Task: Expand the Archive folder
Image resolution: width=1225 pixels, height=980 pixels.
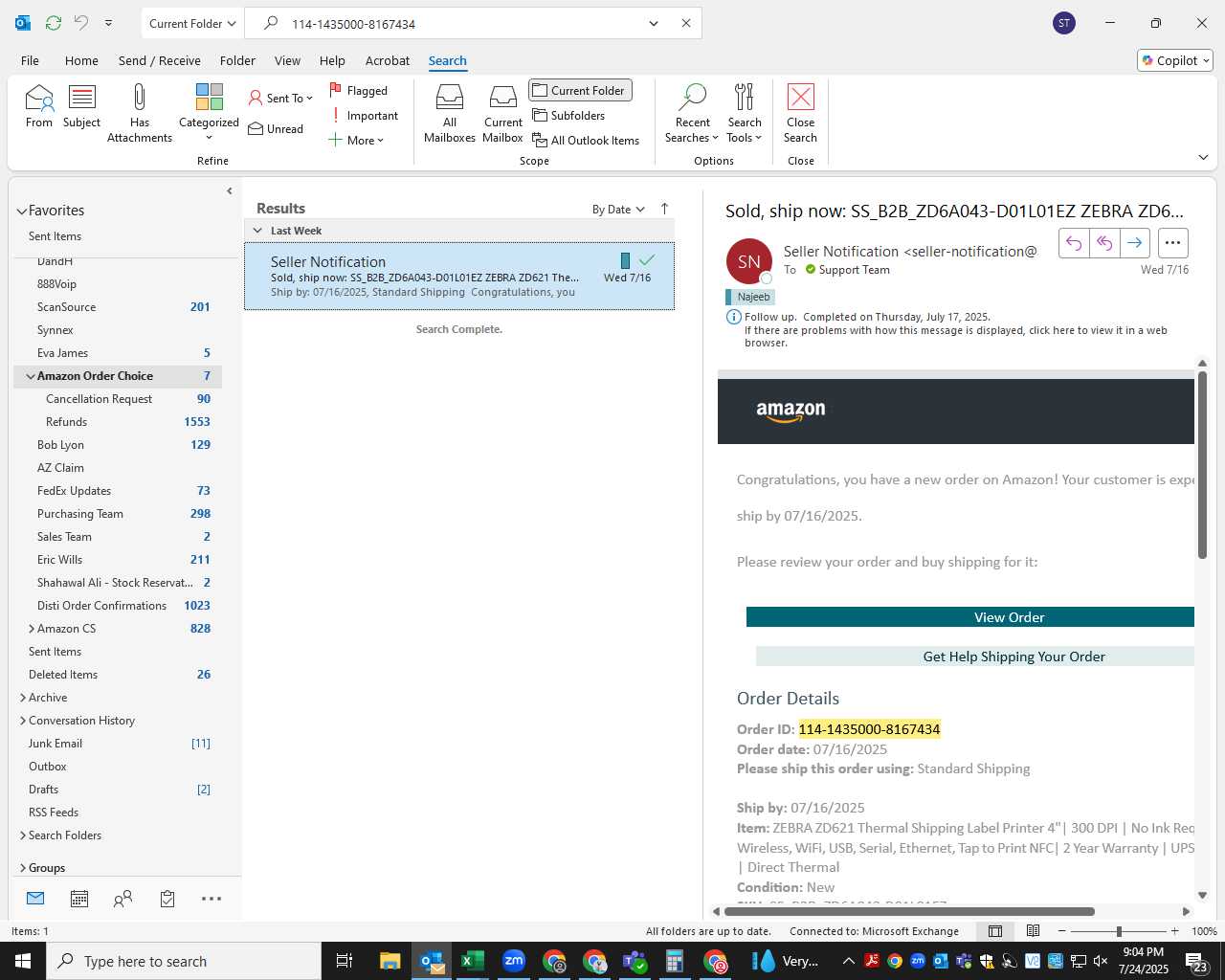Action: coord(23,698)
